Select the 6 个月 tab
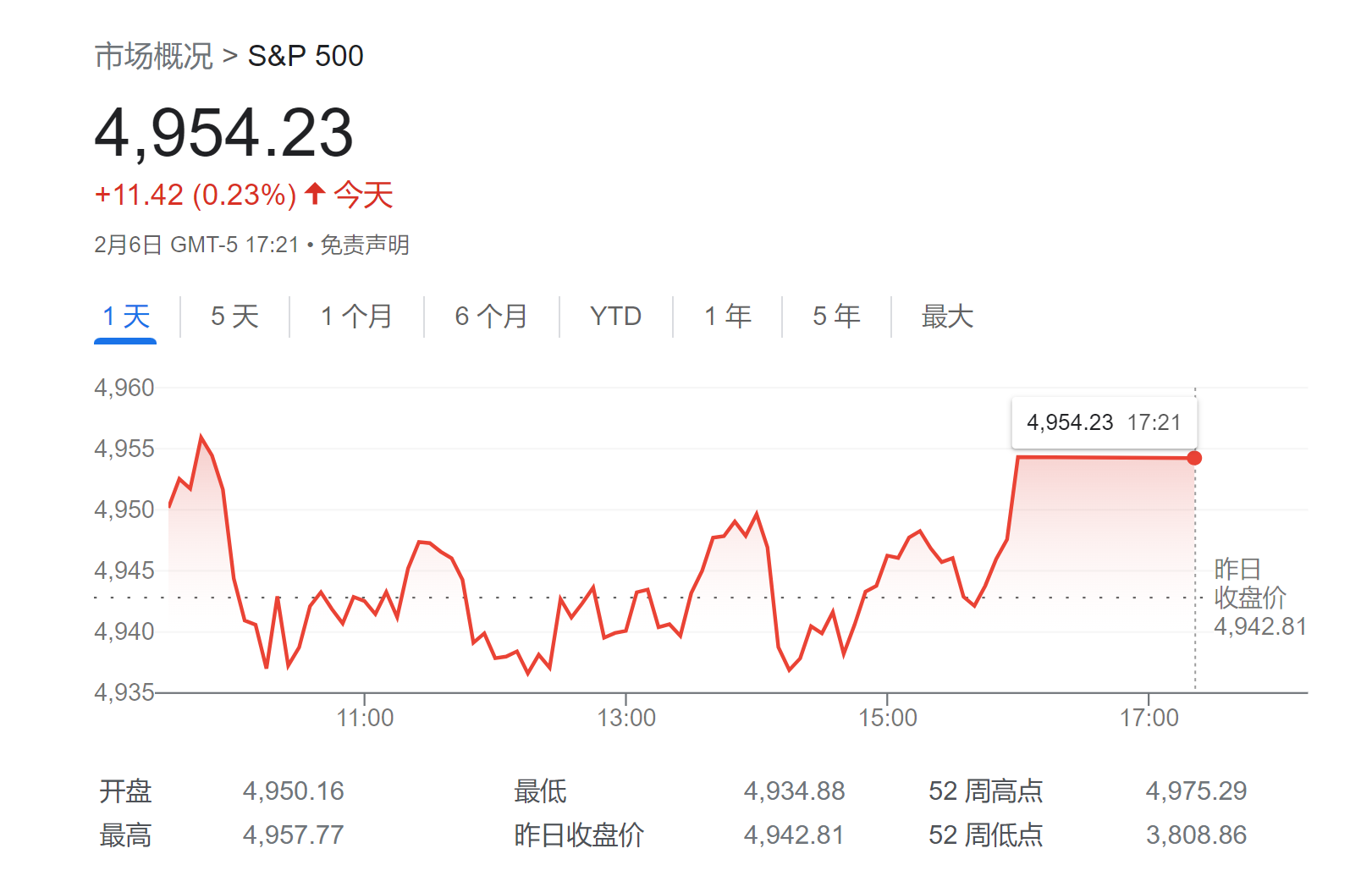The width and height of the screenshot is (1372, 876). tap(491, 317)
